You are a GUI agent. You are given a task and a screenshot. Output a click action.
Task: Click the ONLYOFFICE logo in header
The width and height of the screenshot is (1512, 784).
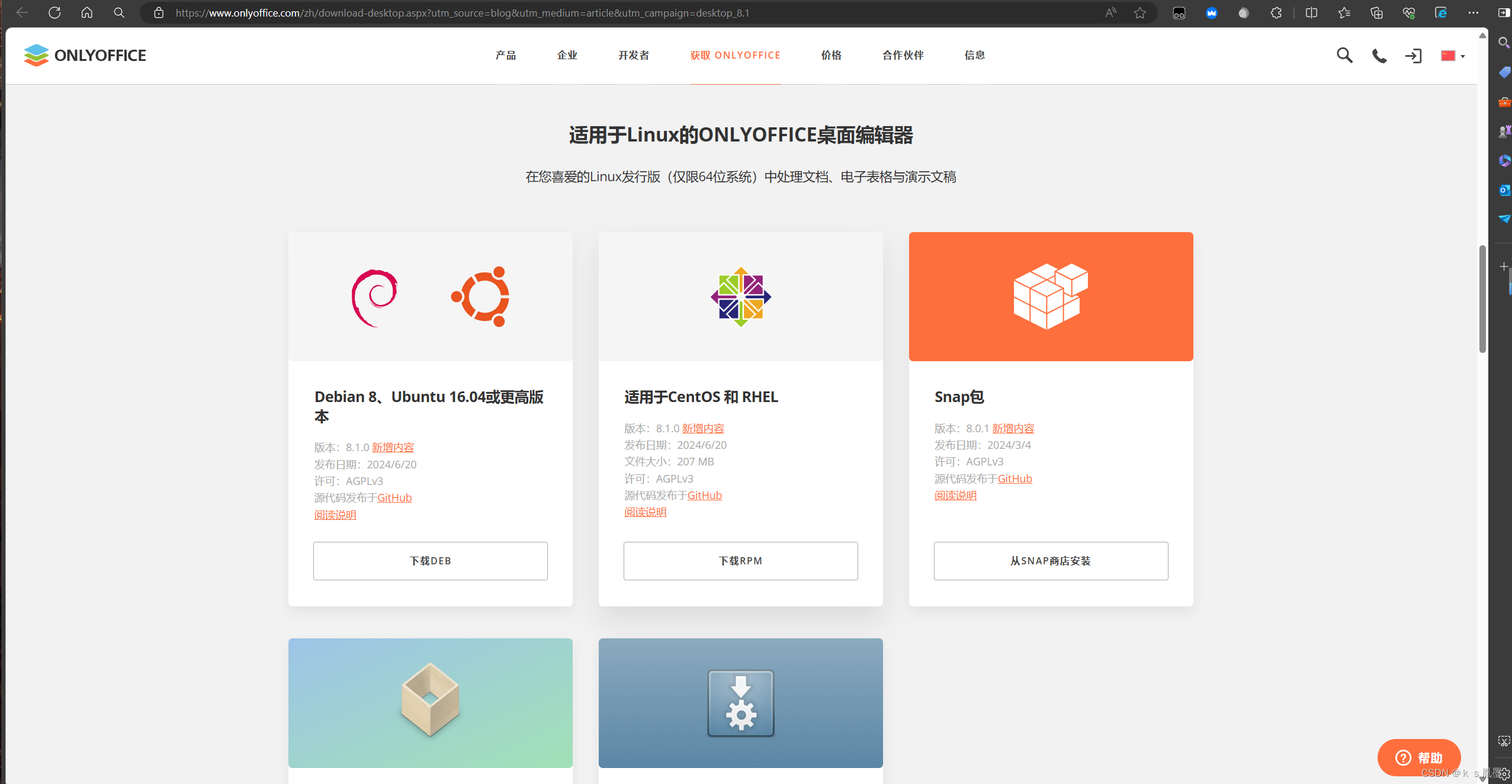[x=85, y=55]
